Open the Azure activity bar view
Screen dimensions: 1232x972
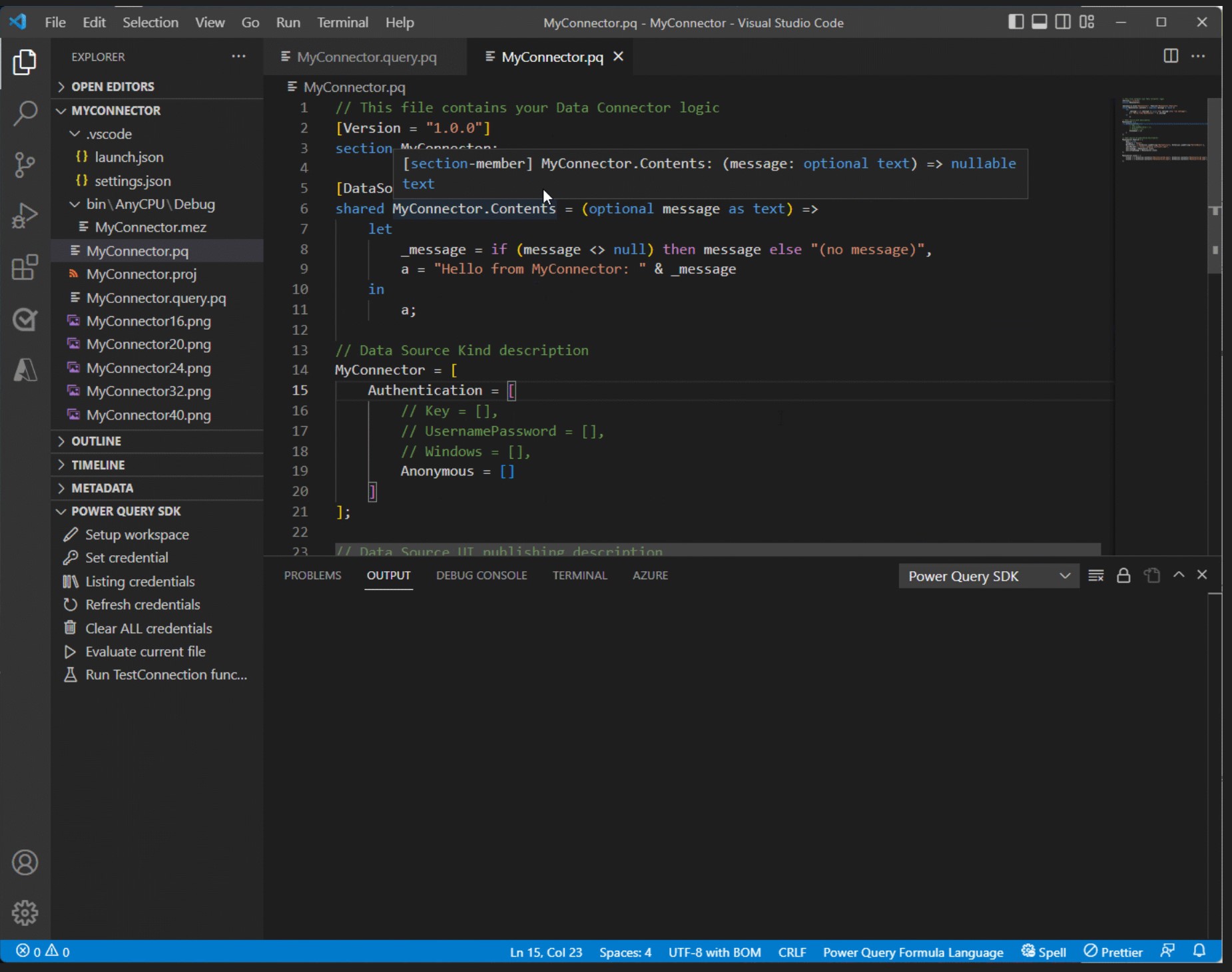25,370
